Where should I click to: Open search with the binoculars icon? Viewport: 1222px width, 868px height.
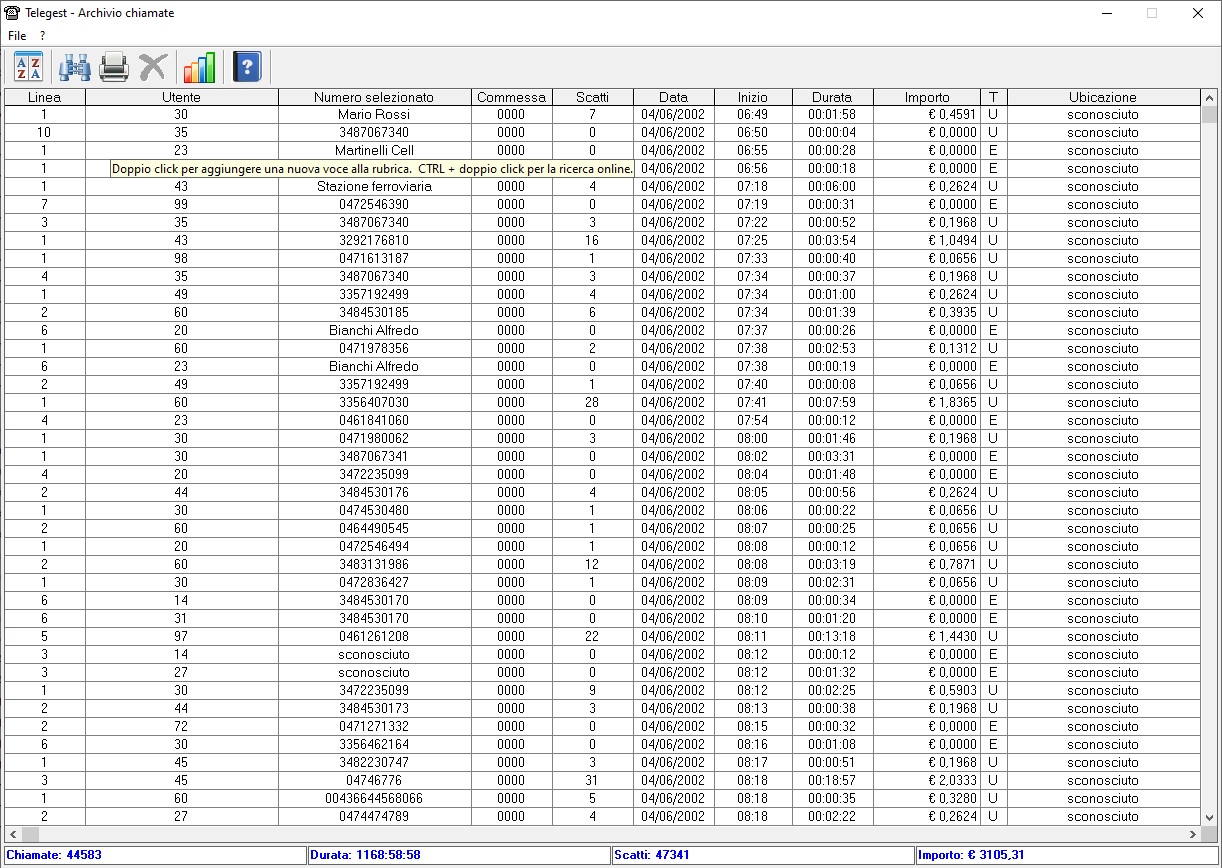[75, 67]
